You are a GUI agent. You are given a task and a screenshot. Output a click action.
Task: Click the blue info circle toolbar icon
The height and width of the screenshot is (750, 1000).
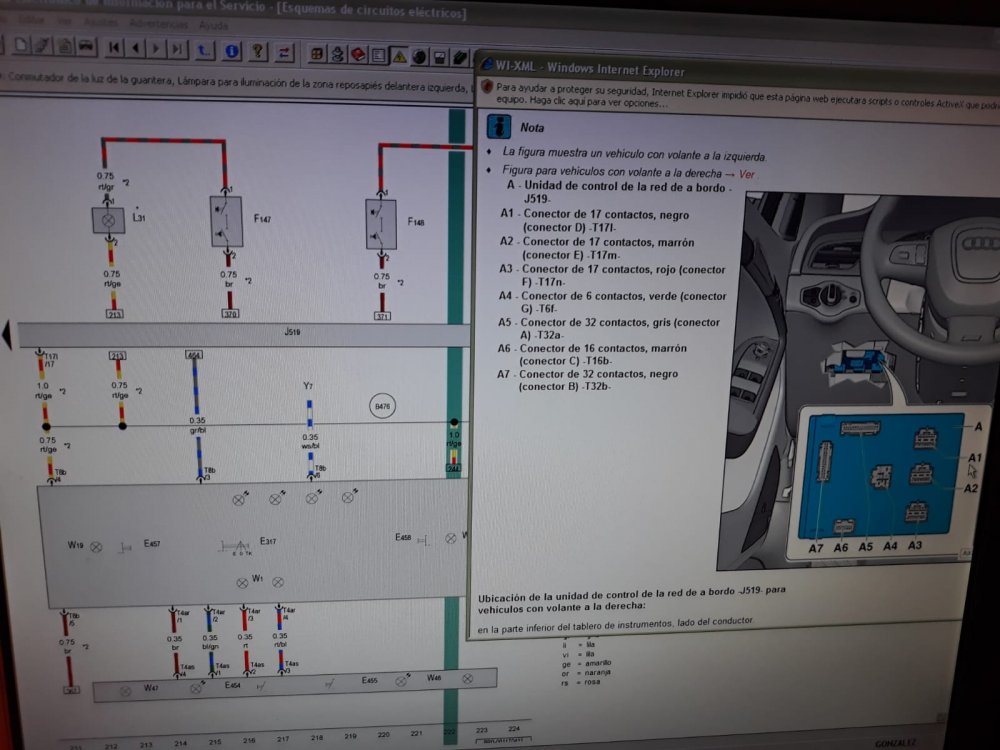[x=232, y=50]
